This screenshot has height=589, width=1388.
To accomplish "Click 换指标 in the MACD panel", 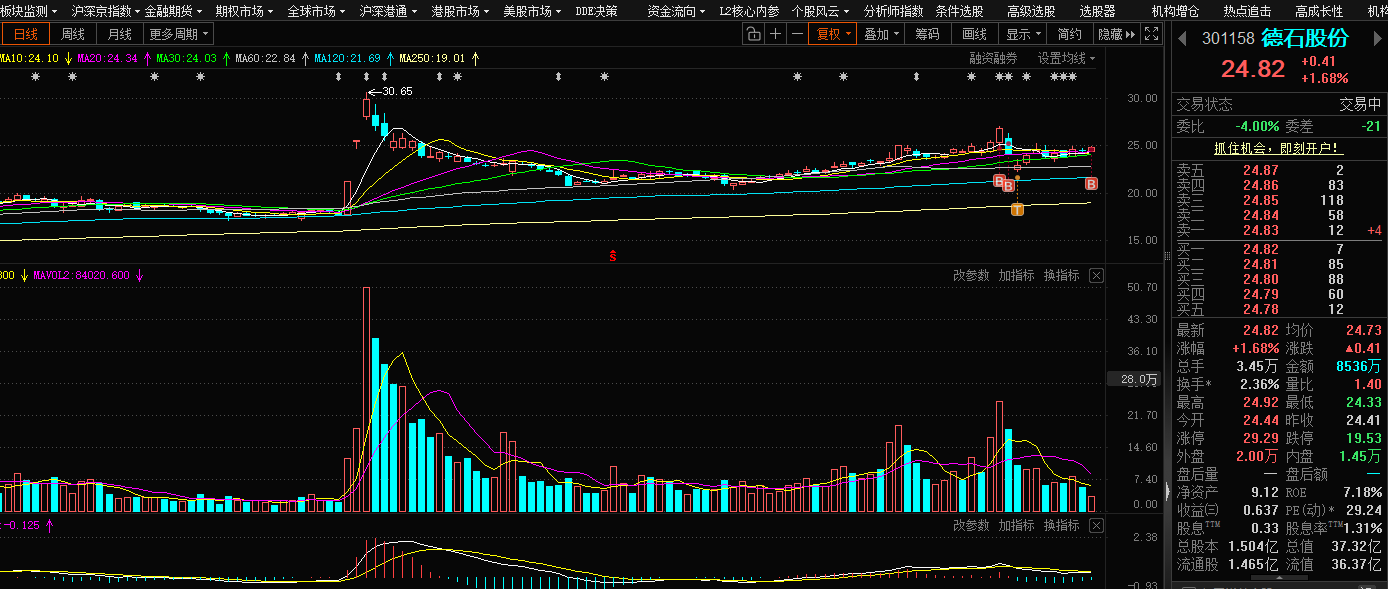I will [x=1062, y=525].
